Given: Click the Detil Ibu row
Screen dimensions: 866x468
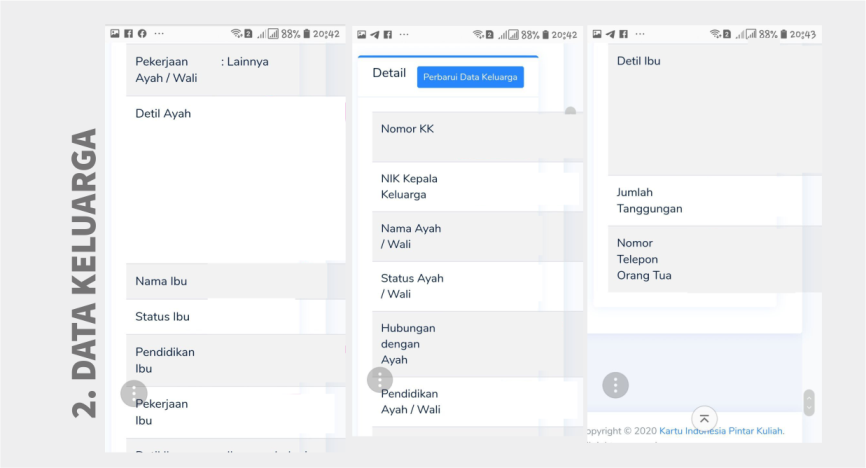Looking at the screenshot, I should 715,109.
